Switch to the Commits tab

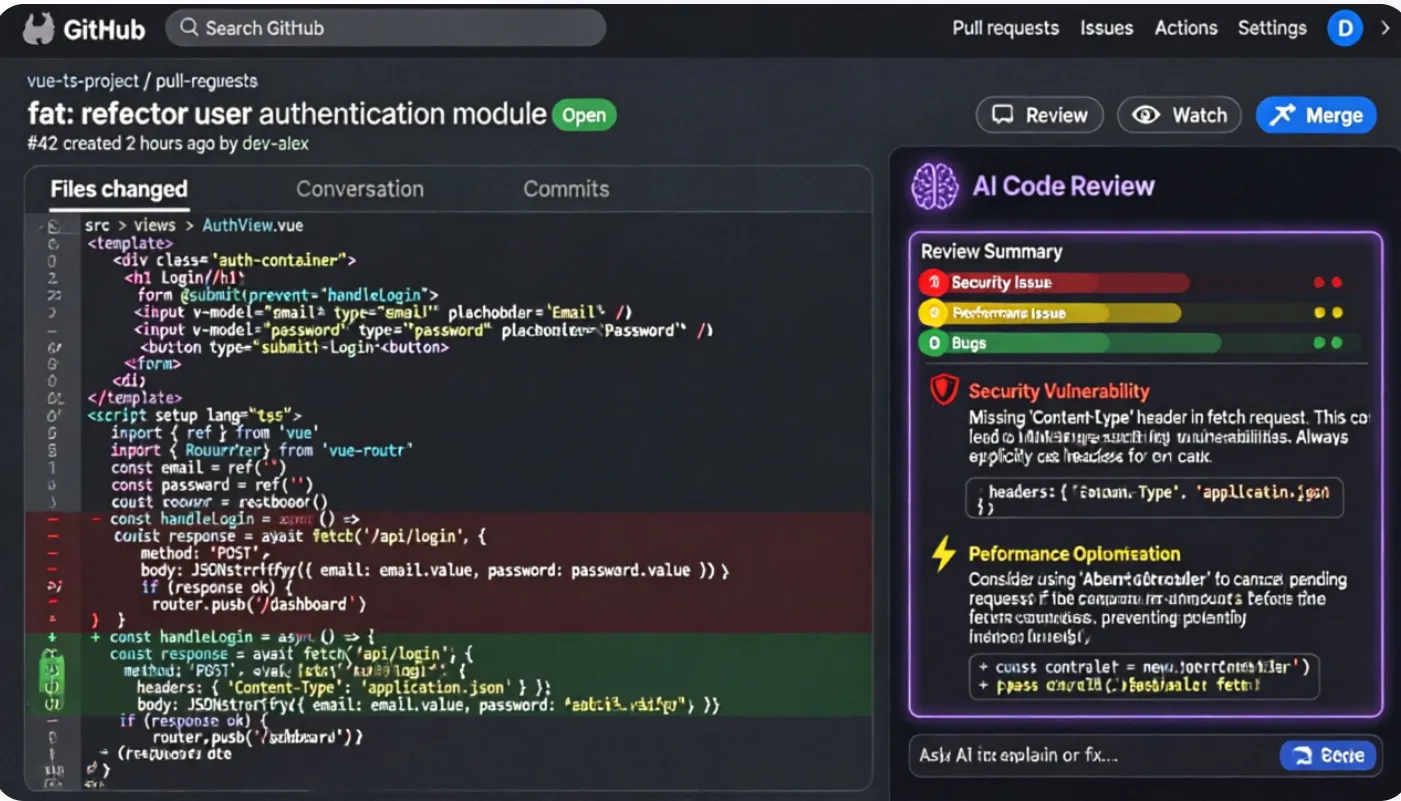point(566,189)
